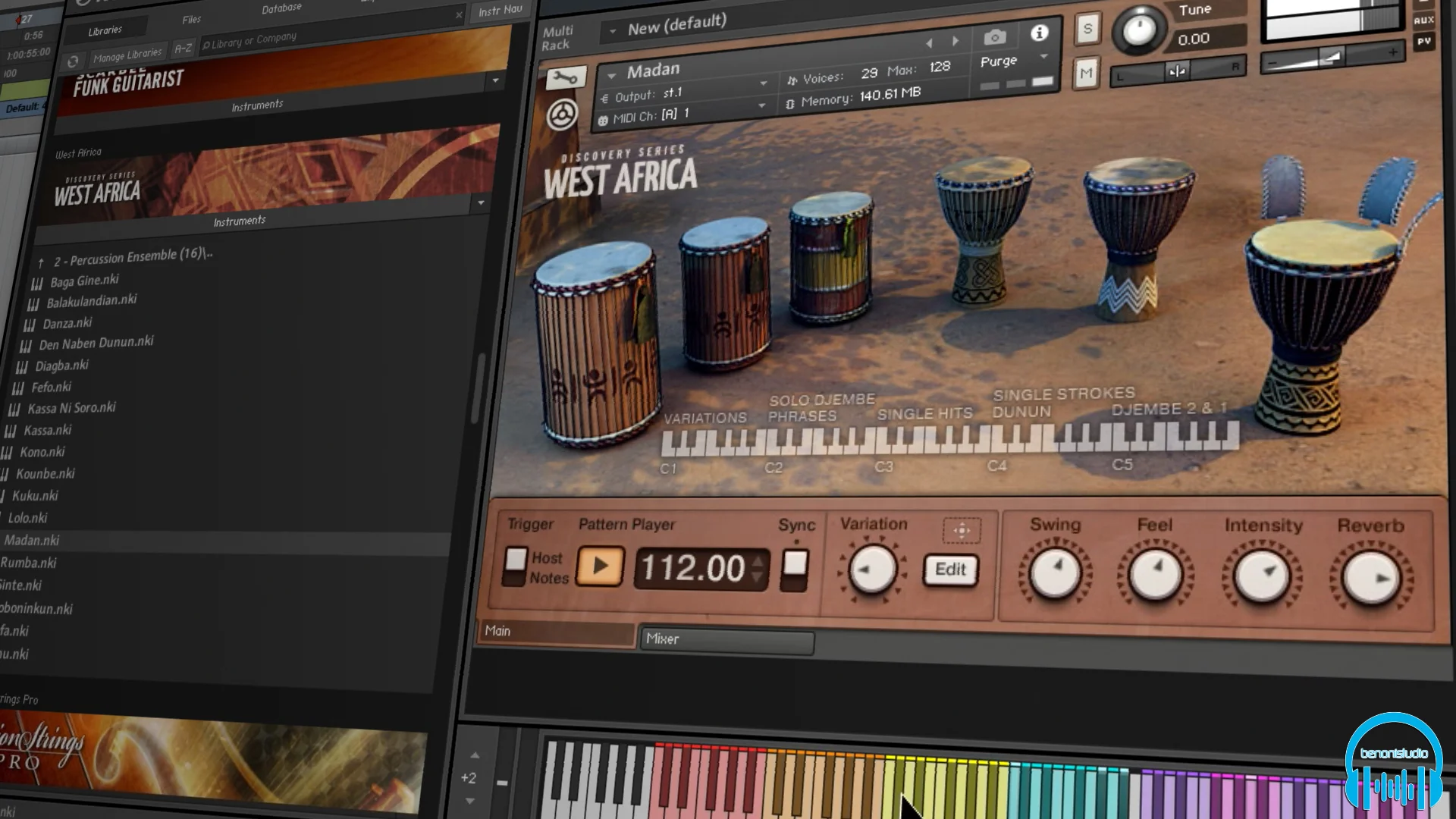This screenshot has width=1456, height=819.
Task: Open the Purge dropdown menu
Action: click(x=1043, y=57)
